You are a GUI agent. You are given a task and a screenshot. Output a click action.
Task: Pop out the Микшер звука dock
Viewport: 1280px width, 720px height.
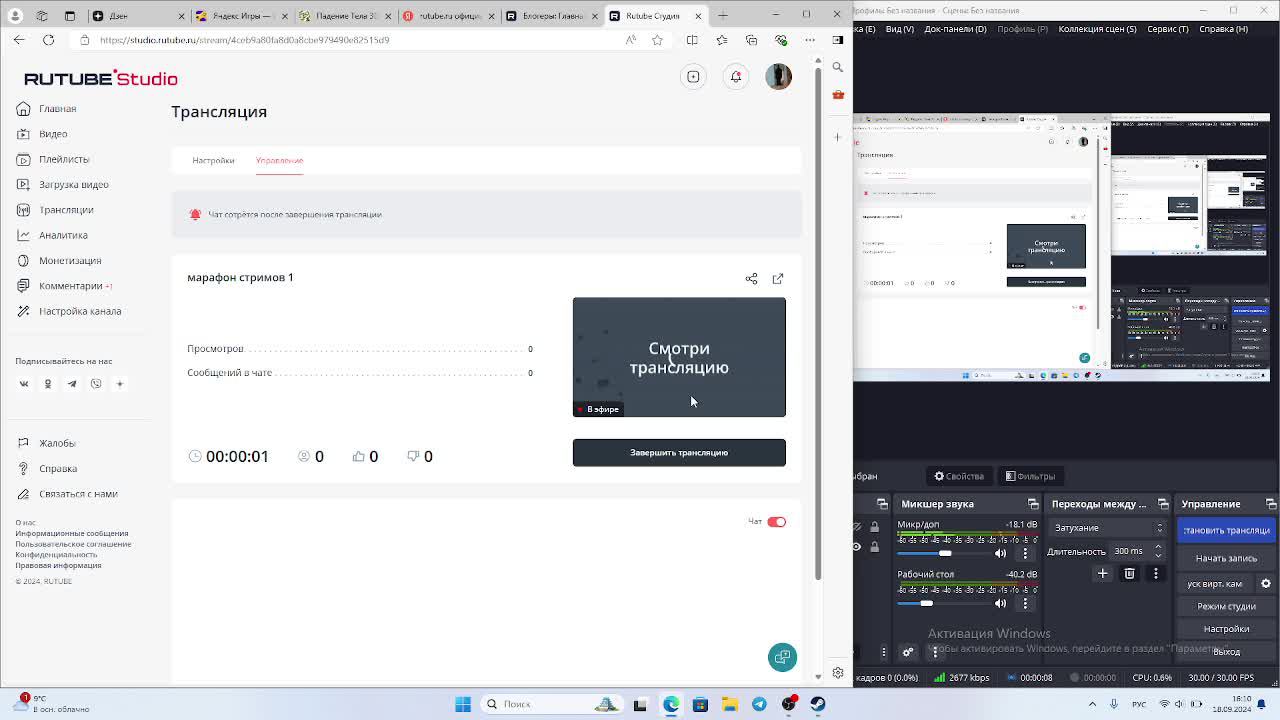pos(1033,504)
